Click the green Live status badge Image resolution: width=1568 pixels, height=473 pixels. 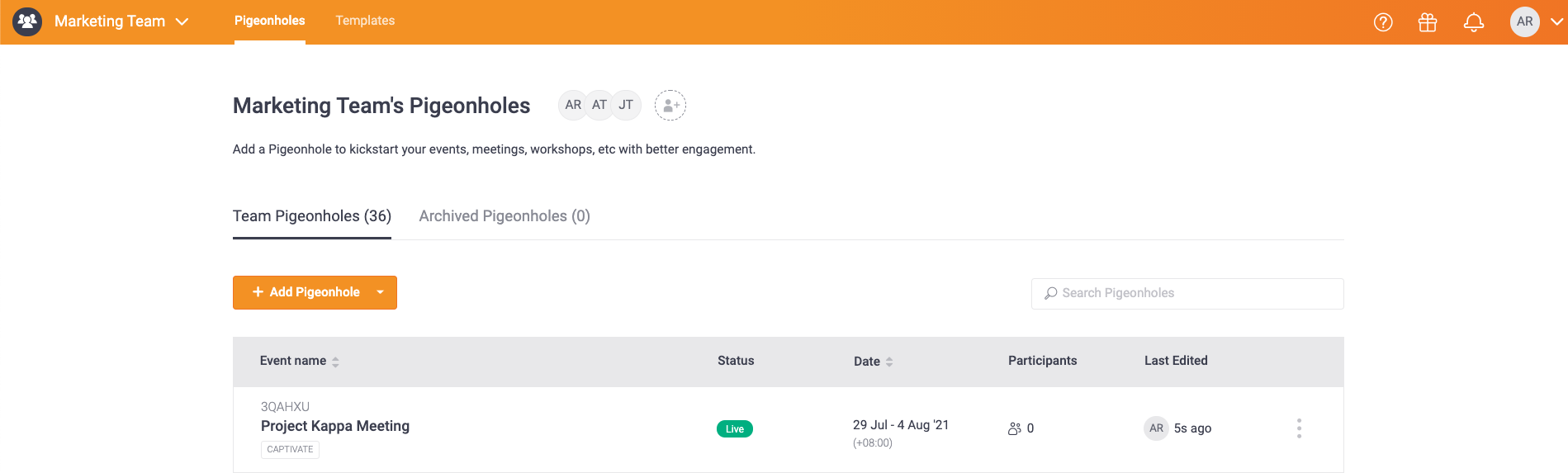click(x=735, y=428)
